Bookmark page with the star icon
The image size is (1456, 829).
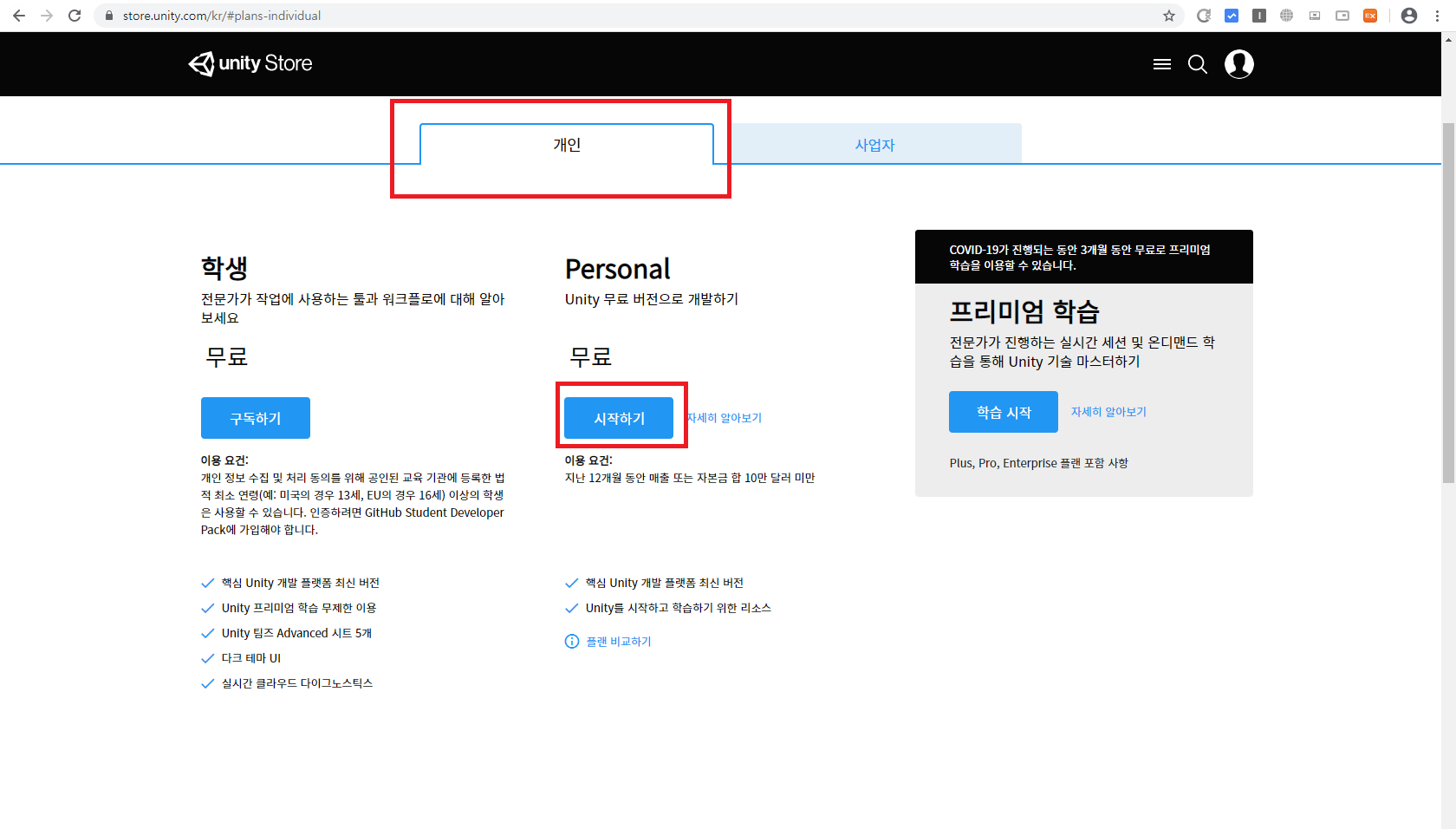click(1169, 16)
